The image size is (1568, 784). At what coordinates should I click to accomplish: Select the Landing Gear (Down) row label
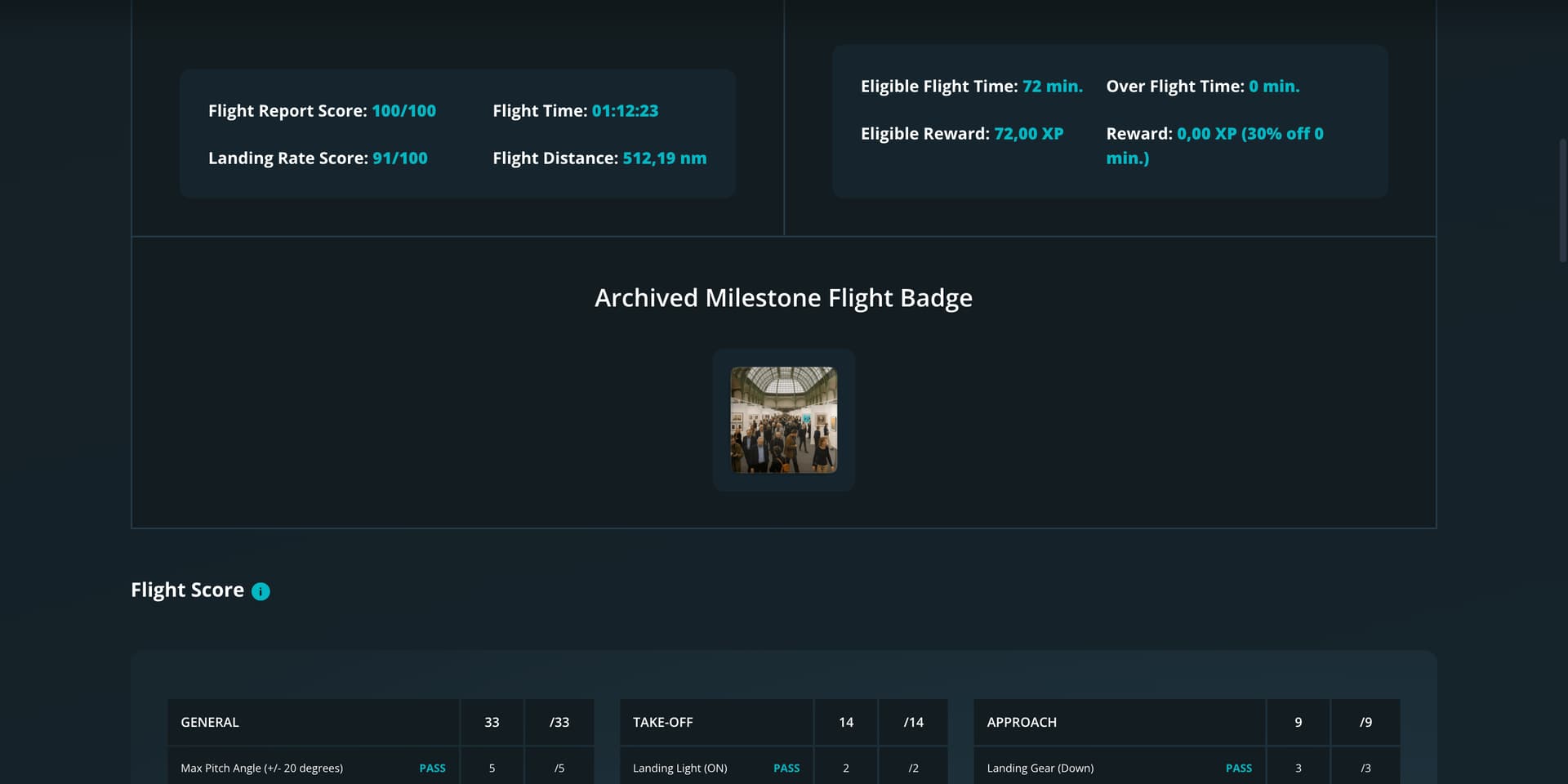tap(1040, 768)
